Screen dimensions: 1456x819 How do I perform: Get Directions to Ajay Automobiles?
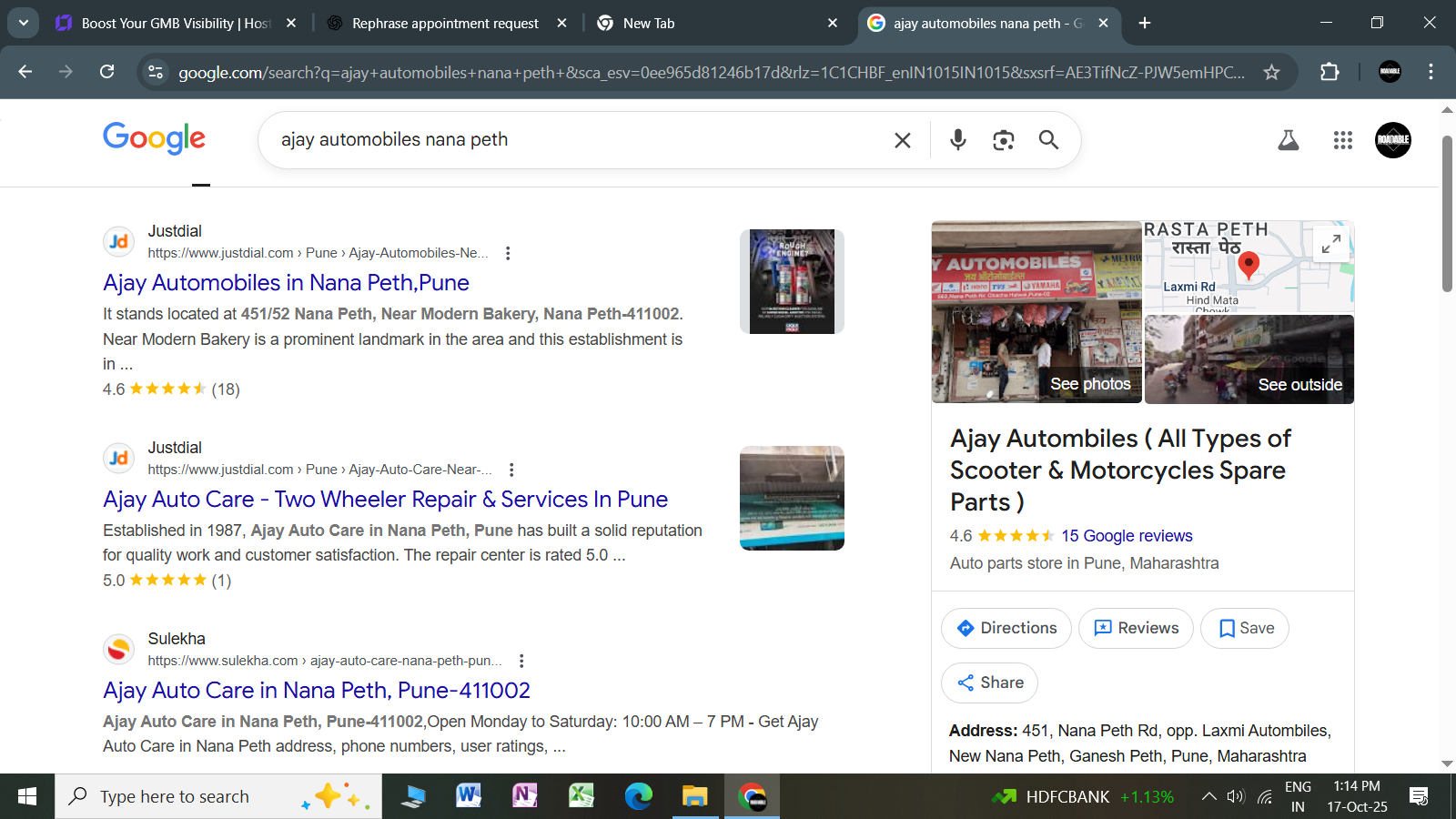point(1006,628)
